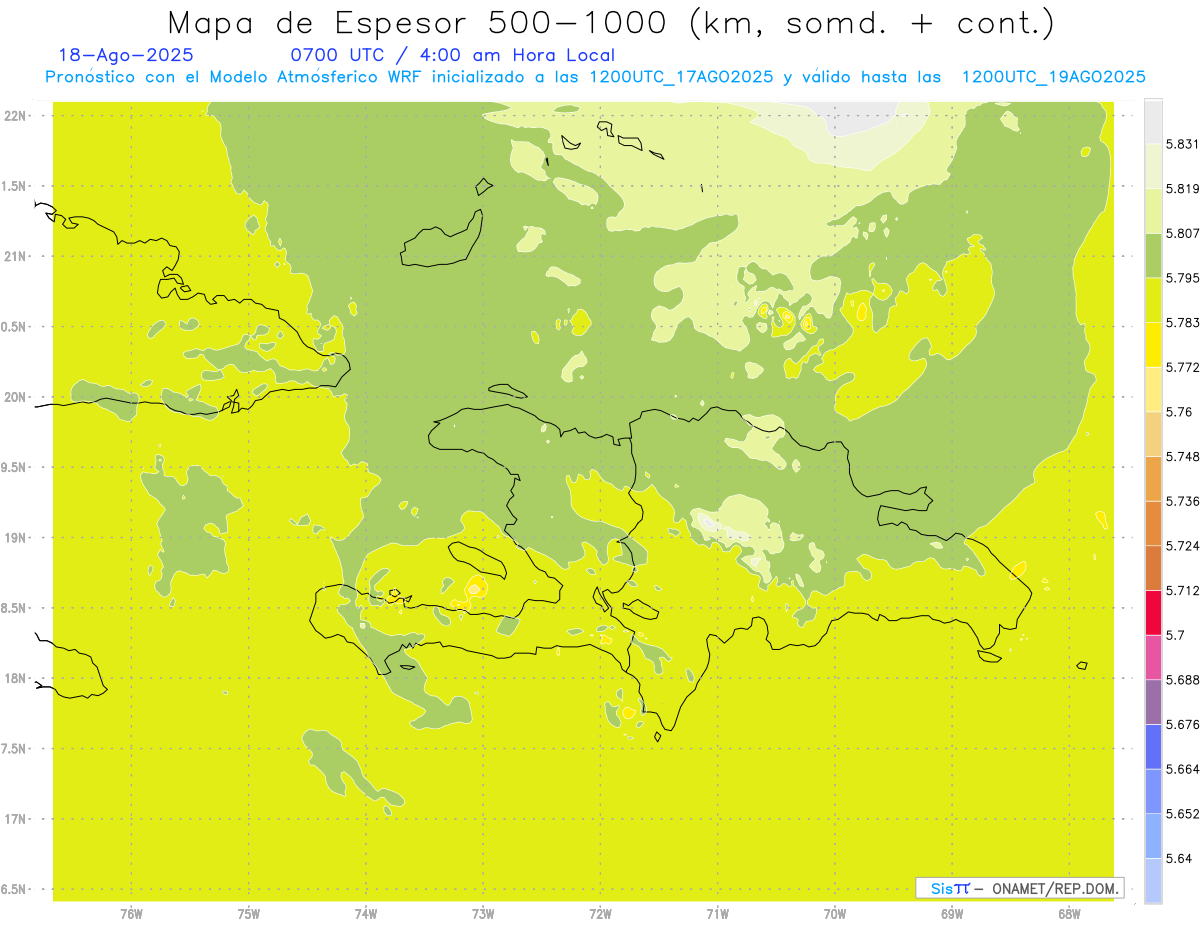Click the latitude axis label '7.5N'
This screenshot has width=1200, height=927.
click(15, 750)
